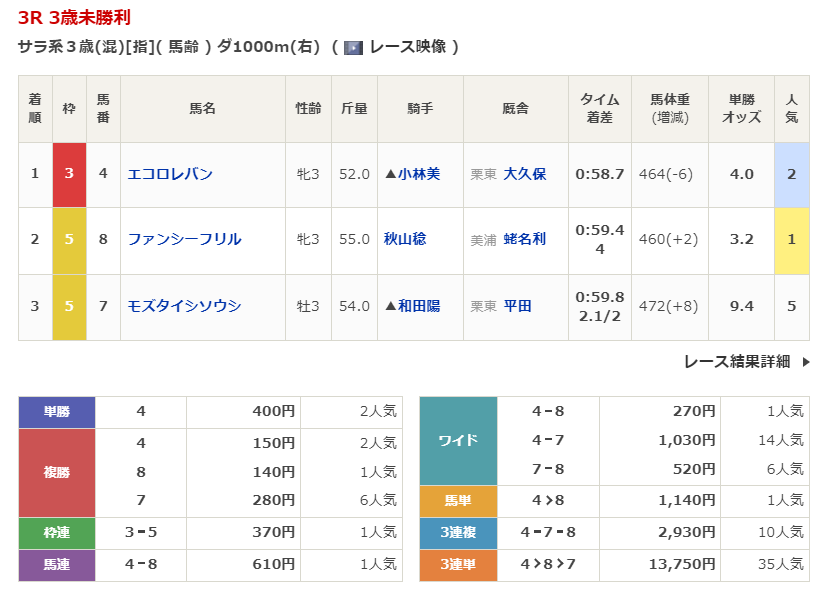Select the 馬連 payout label
Viewport: 827px width, 593px height.
57,565
